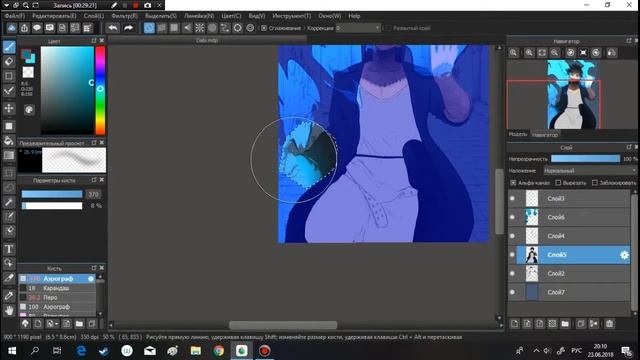Open the Наложение blend mode dropdown
This screenshot has height=360, width=640.
tap(589, 171)
